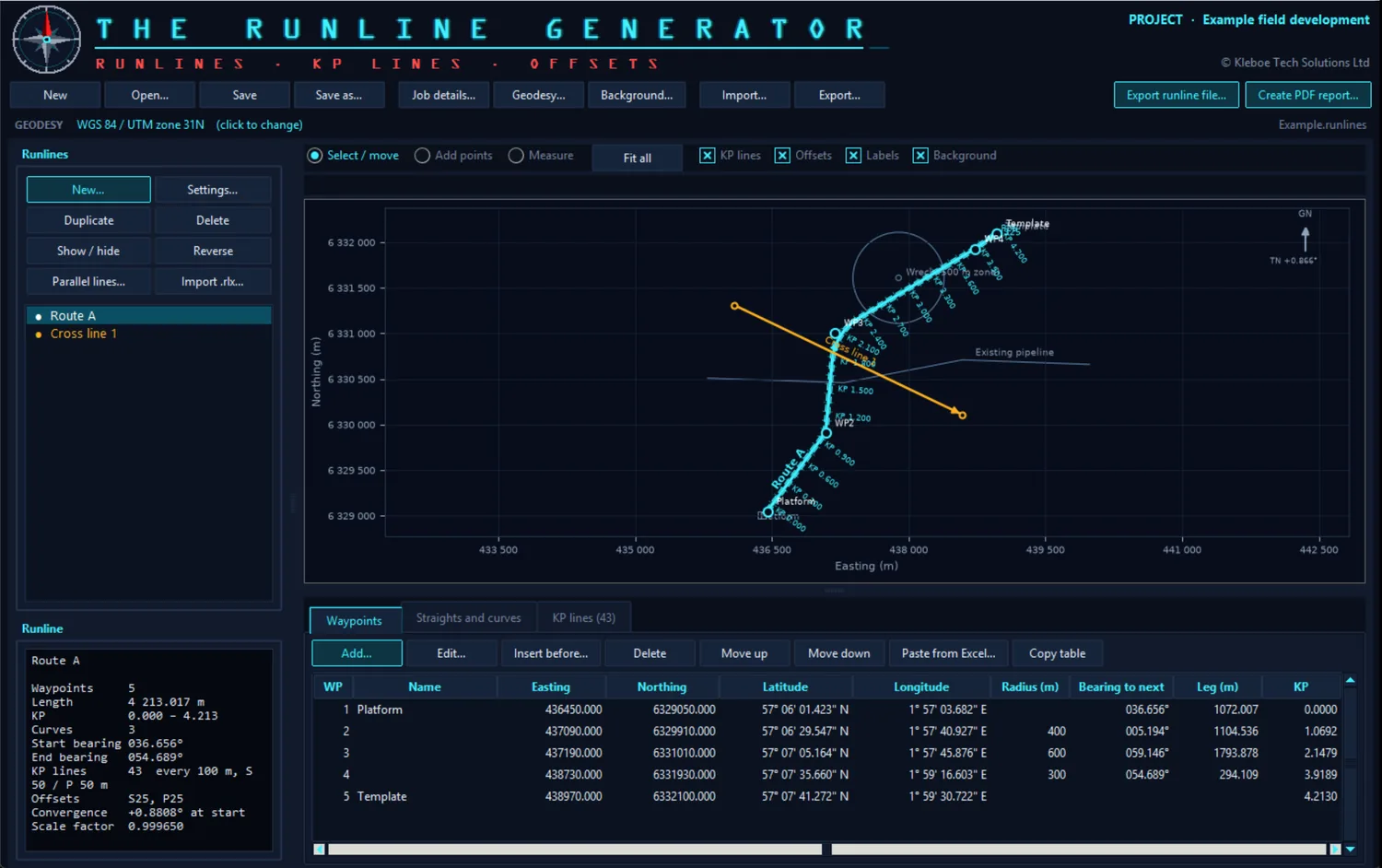Screen dimensions: 1382x868
Task: Click Create PDF report... button
Action: coord(1308,95)
